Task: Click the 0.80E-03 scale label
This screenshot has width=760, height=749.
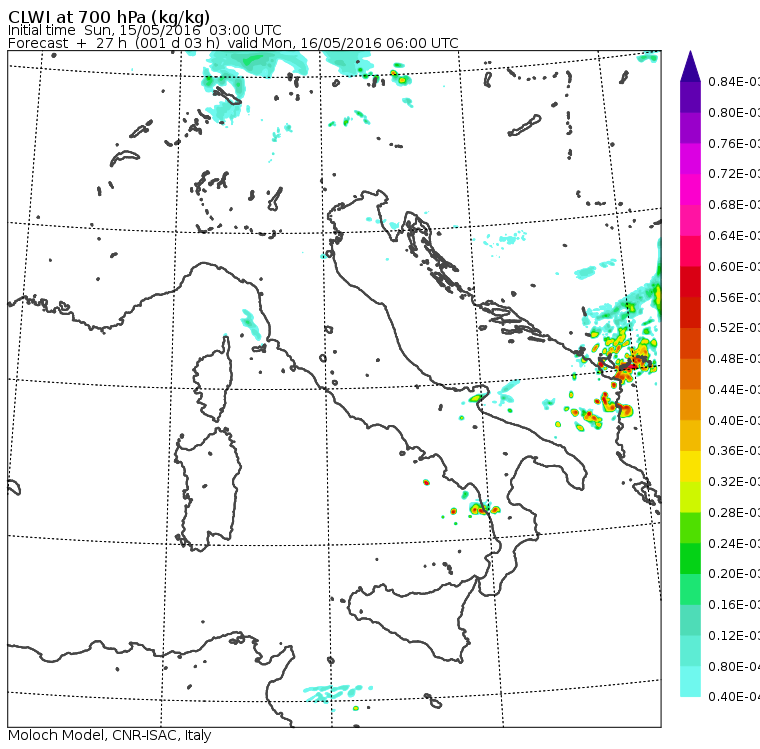Action: coord(734,112)
